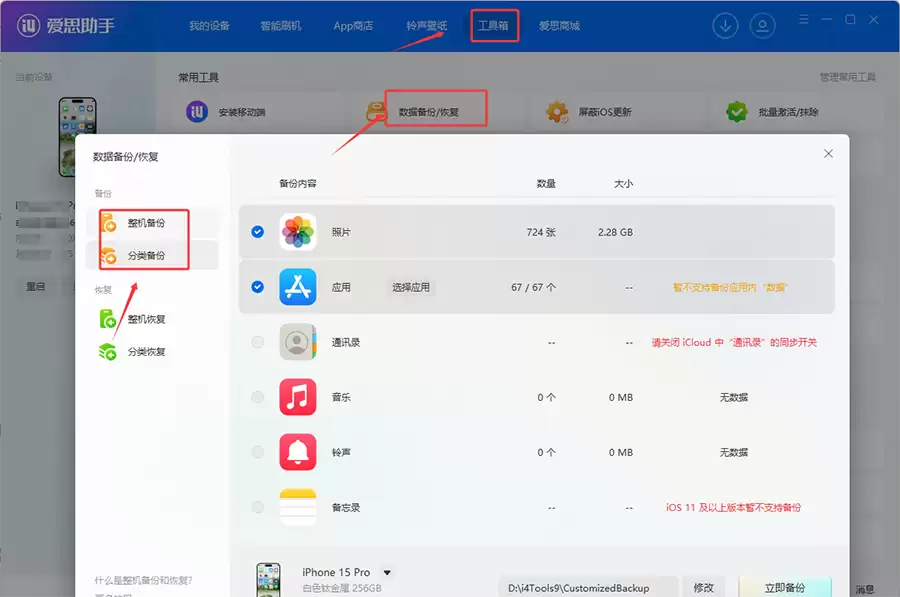
Task: Toggle the 备忘录 checkbox
Action: point(258,507)
